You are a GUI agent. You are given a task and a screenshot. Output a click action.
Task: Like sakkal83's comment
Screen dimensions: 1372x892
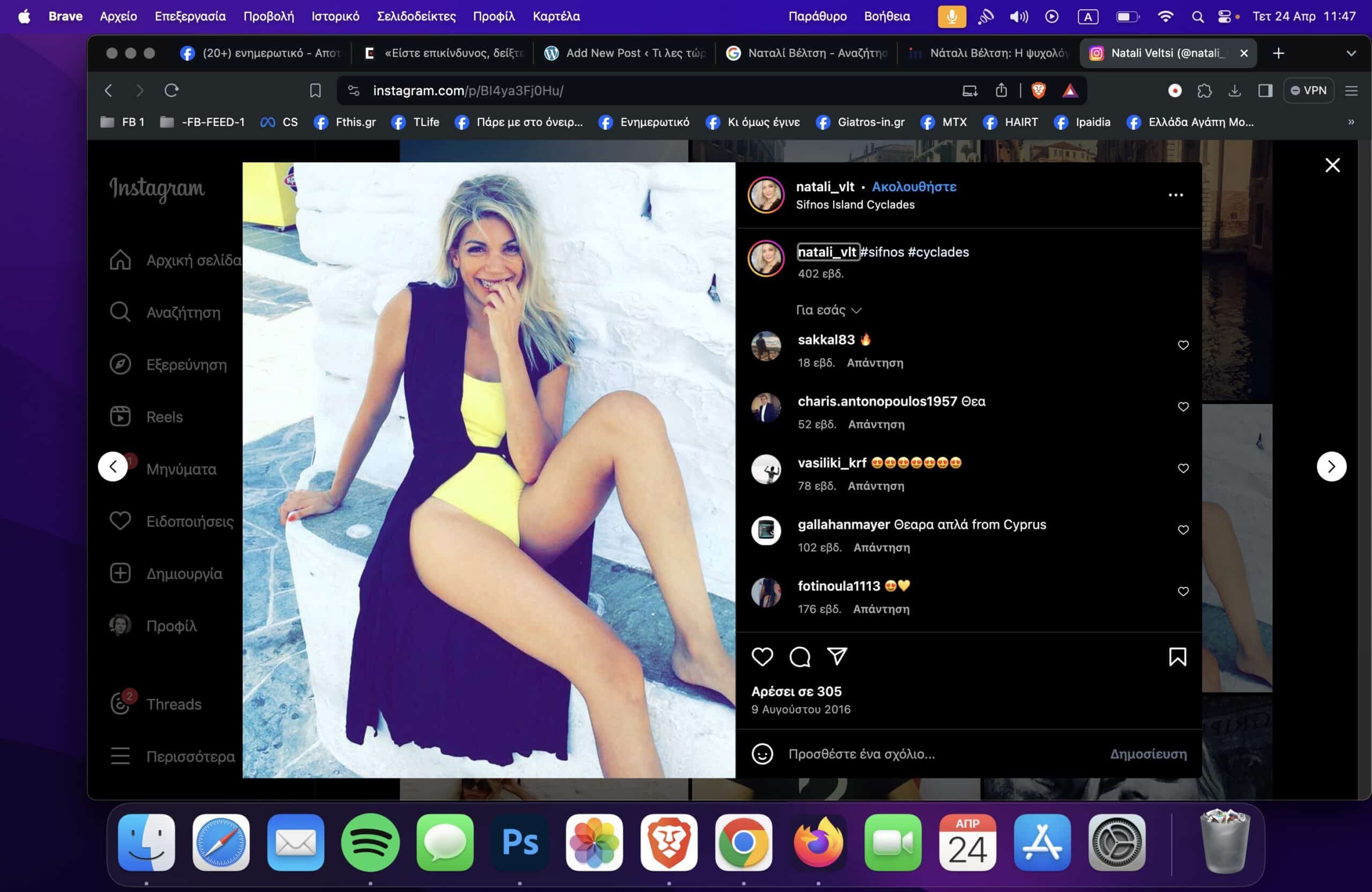tap(1183, 345)
